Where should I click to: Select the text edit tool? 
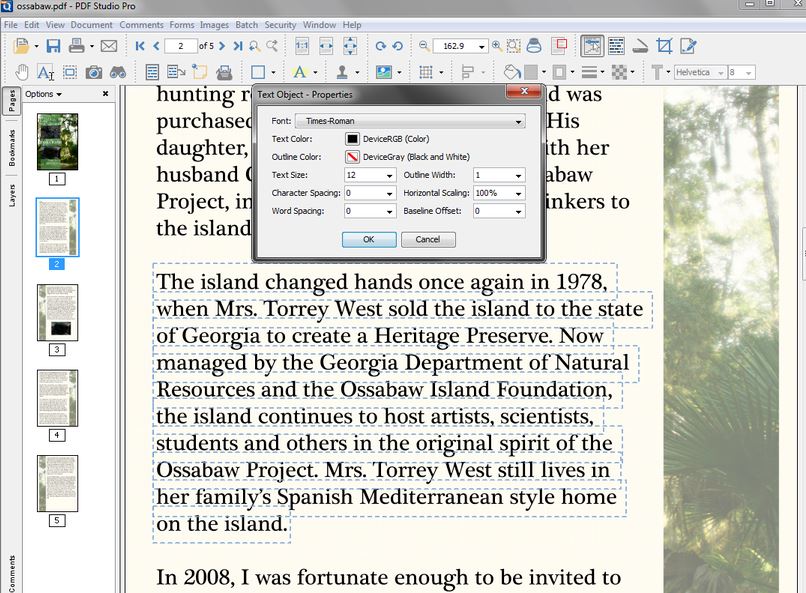[44, 71]
